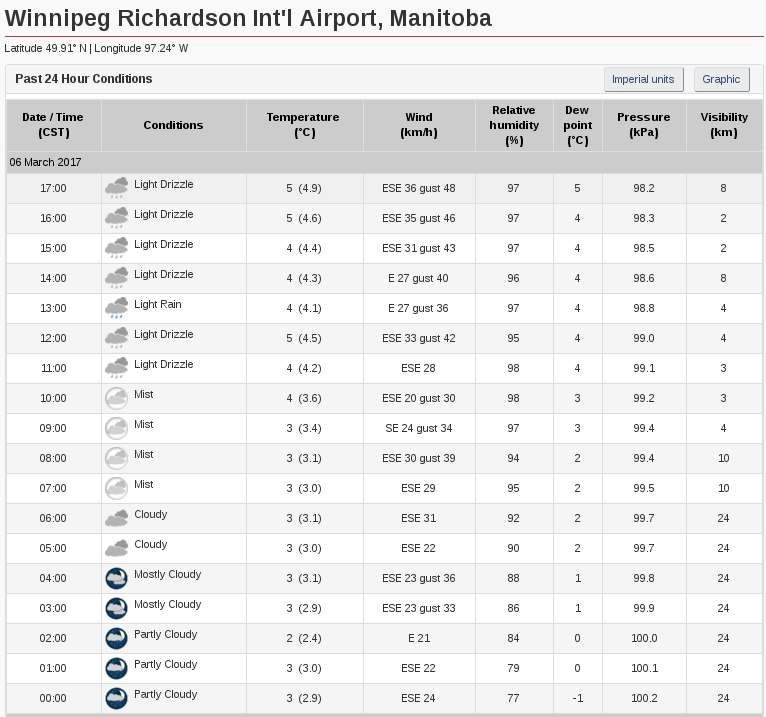Image resolution: width=766 pixels, height=717 pixels.
Task: Select the Mist icon at 10:00
Action: tap(116, 398)
